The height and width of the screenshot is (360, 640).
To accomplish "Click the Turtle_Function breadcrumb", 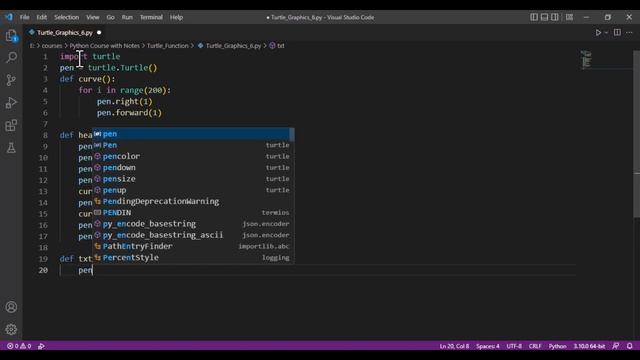I will click(168, 46).
